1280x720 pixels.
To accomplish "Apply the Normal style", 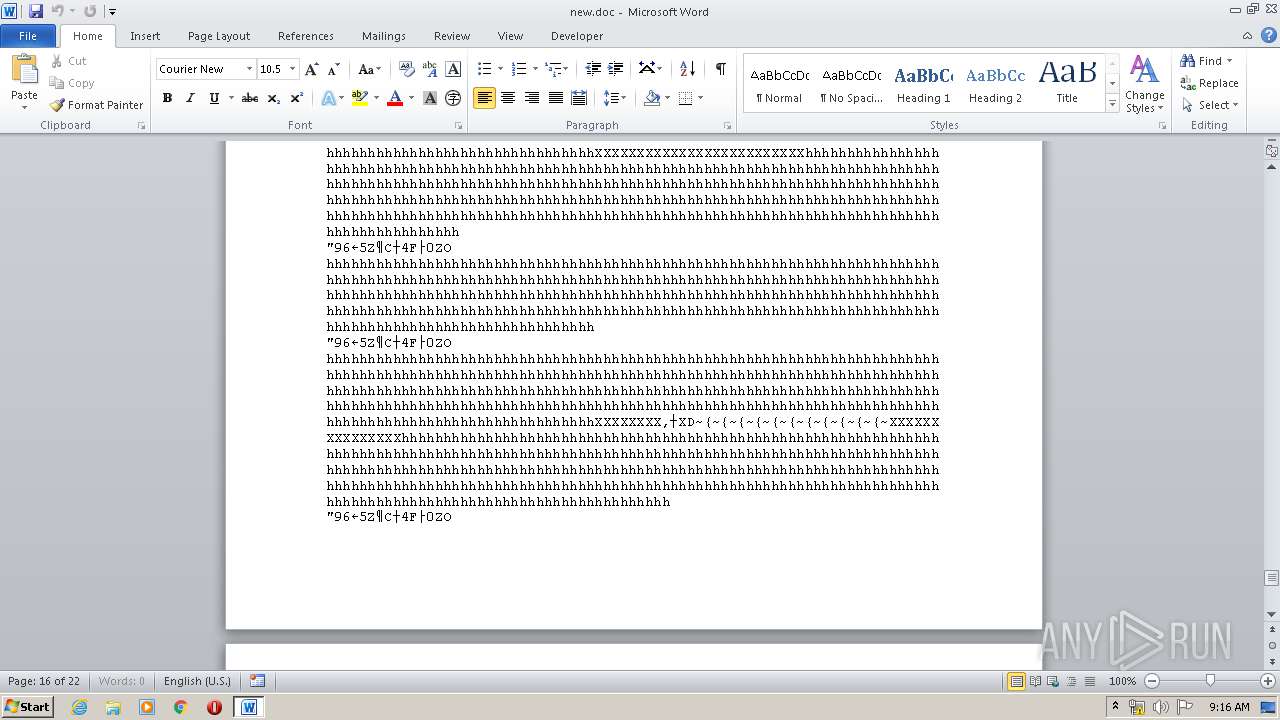I will [779, 84].
